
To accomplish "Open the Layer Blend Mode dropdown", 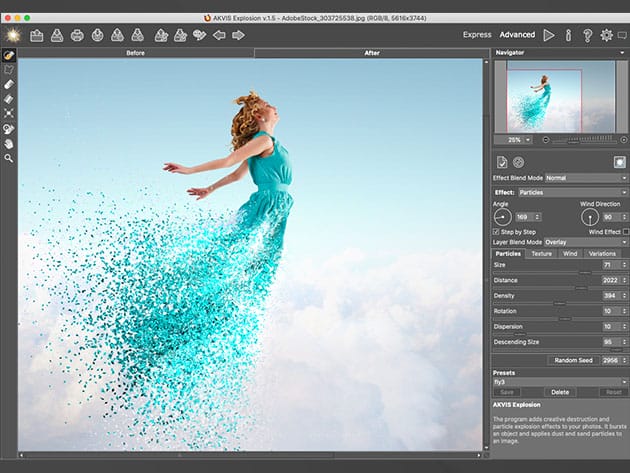I will (585, 242).
